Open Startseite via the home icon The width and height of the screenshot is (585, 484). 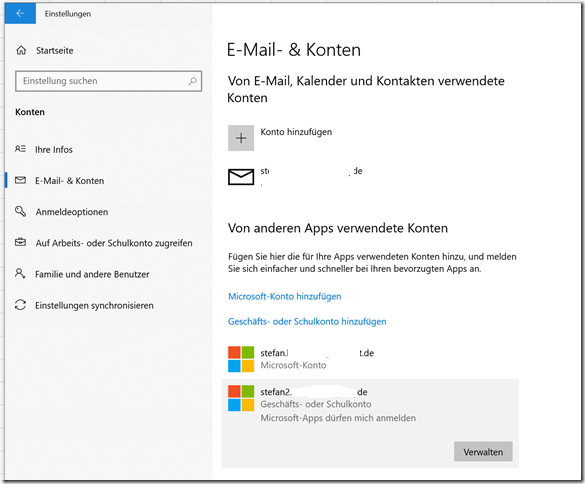pyautogui.click(x=21, y=50)
